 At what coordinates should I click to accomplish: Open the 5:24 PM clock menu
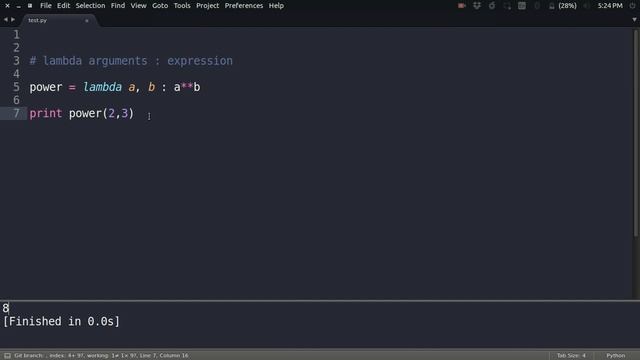click(x=610, y=6)
